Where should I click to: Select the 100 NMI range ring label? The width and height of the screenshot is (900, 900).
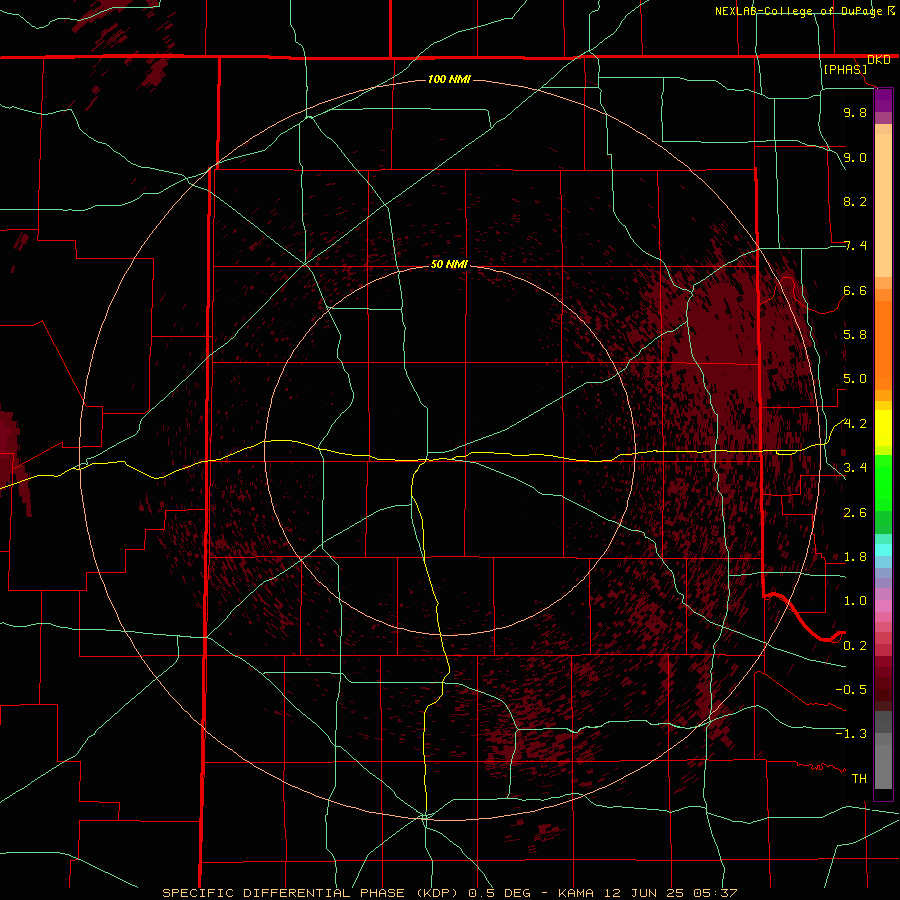449,79
